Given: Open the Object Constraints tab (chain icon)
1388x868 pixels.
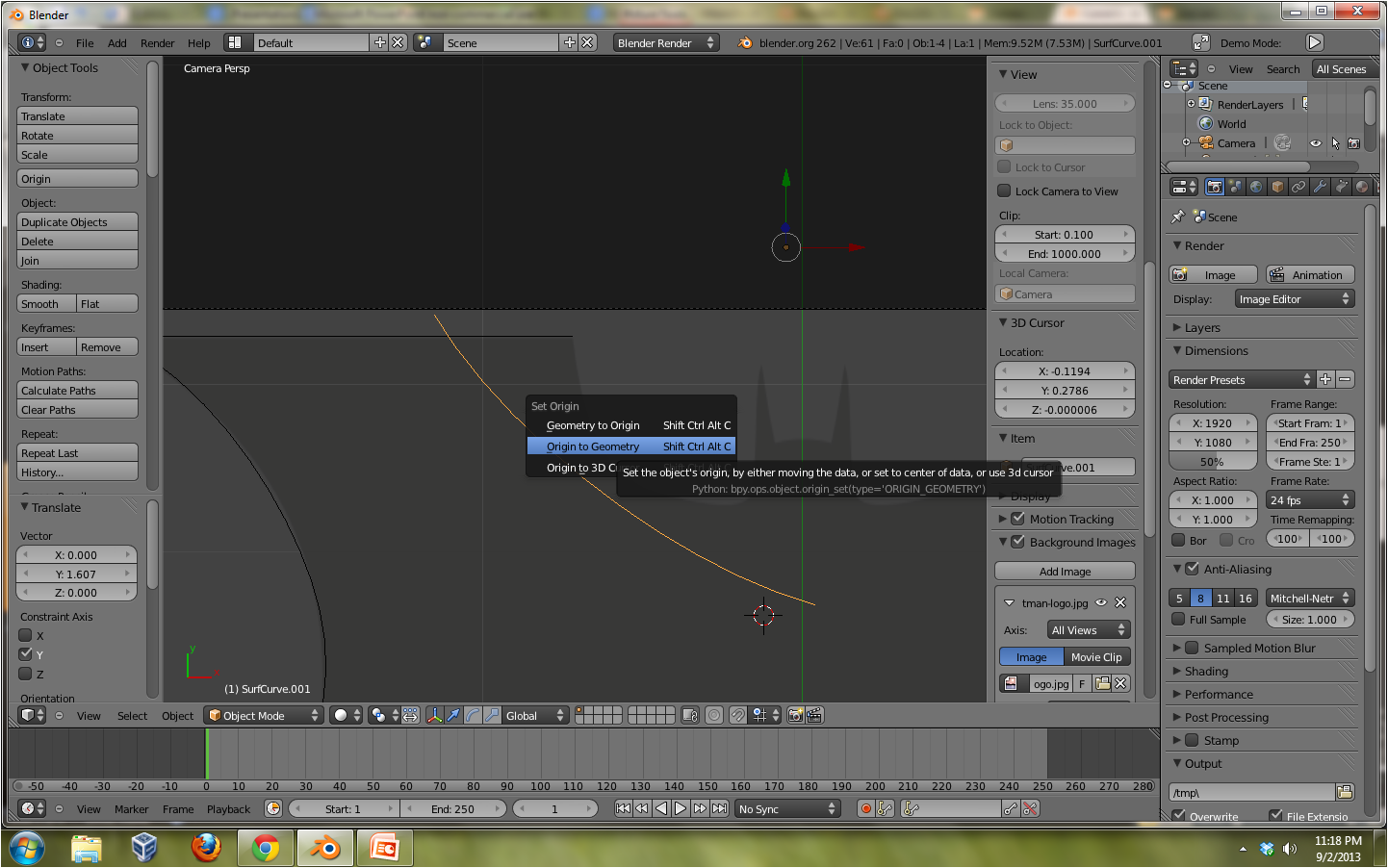Looking at the screenshot, I should [1298, 187].
